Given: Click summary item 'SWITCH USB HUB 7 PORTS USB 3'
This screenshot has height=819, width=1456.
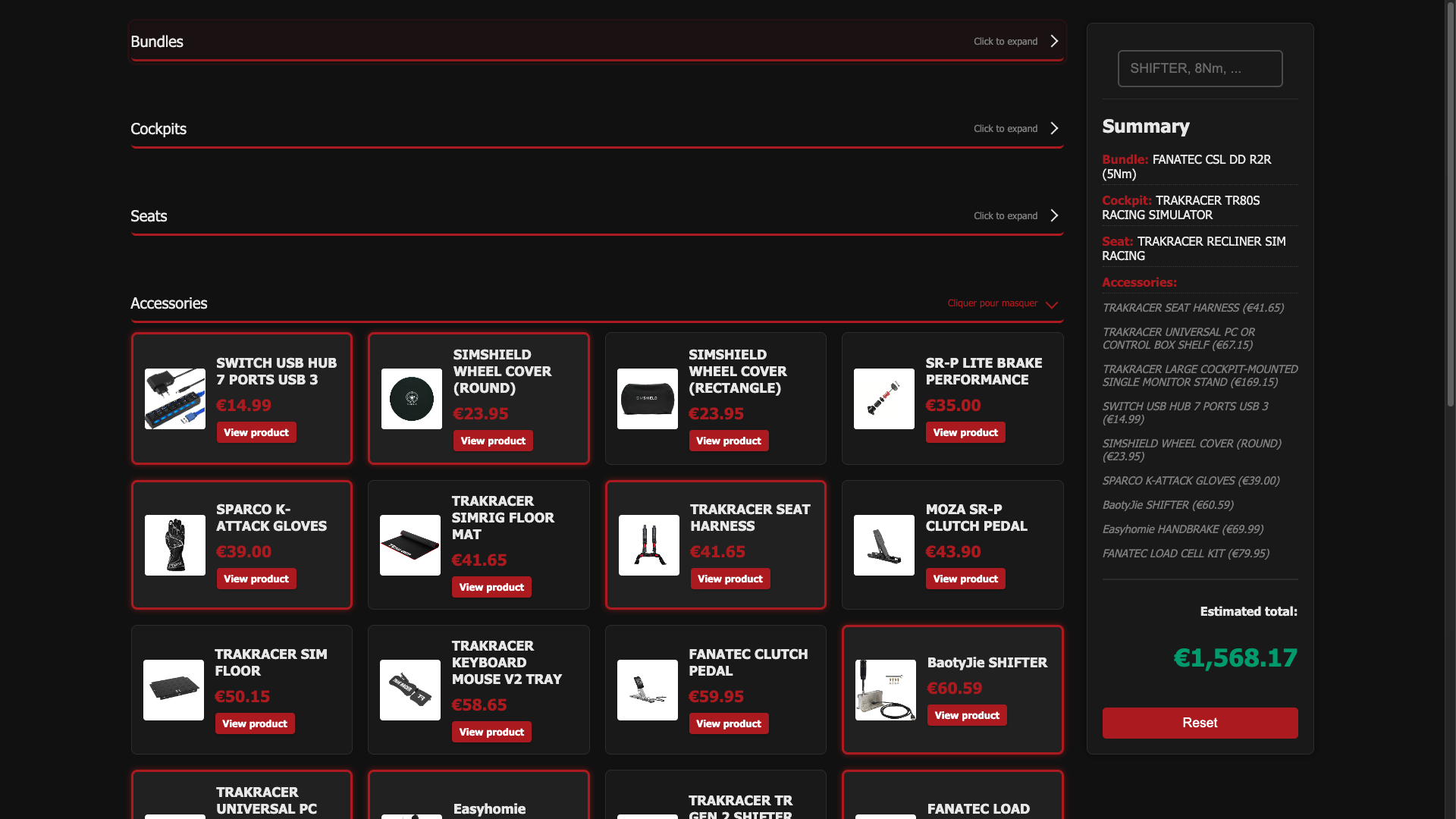Looking at the screenshot, I should [x=1185, y=413].
